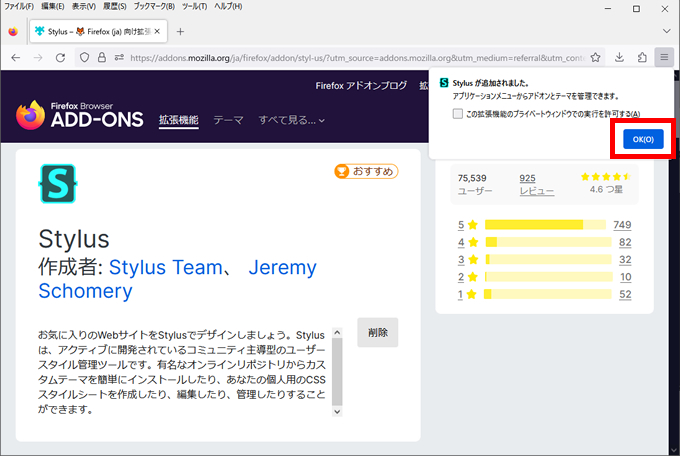Open the 925 レビュー link

536,184
